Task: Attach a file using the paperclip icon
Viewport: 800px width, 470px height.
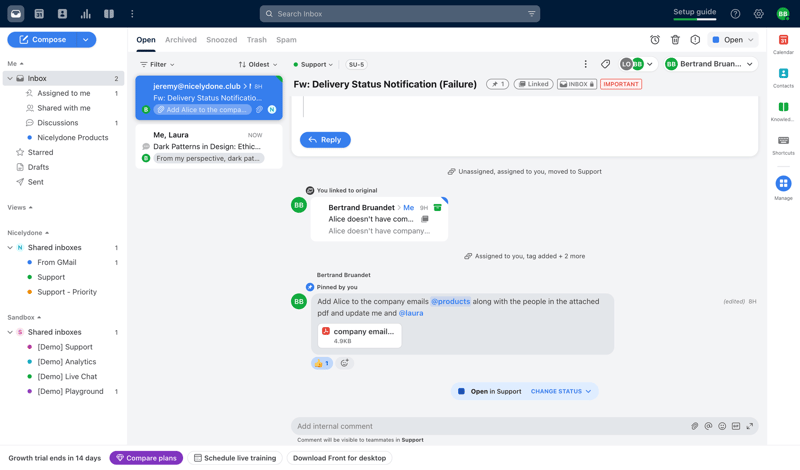Action: point(695,426)
